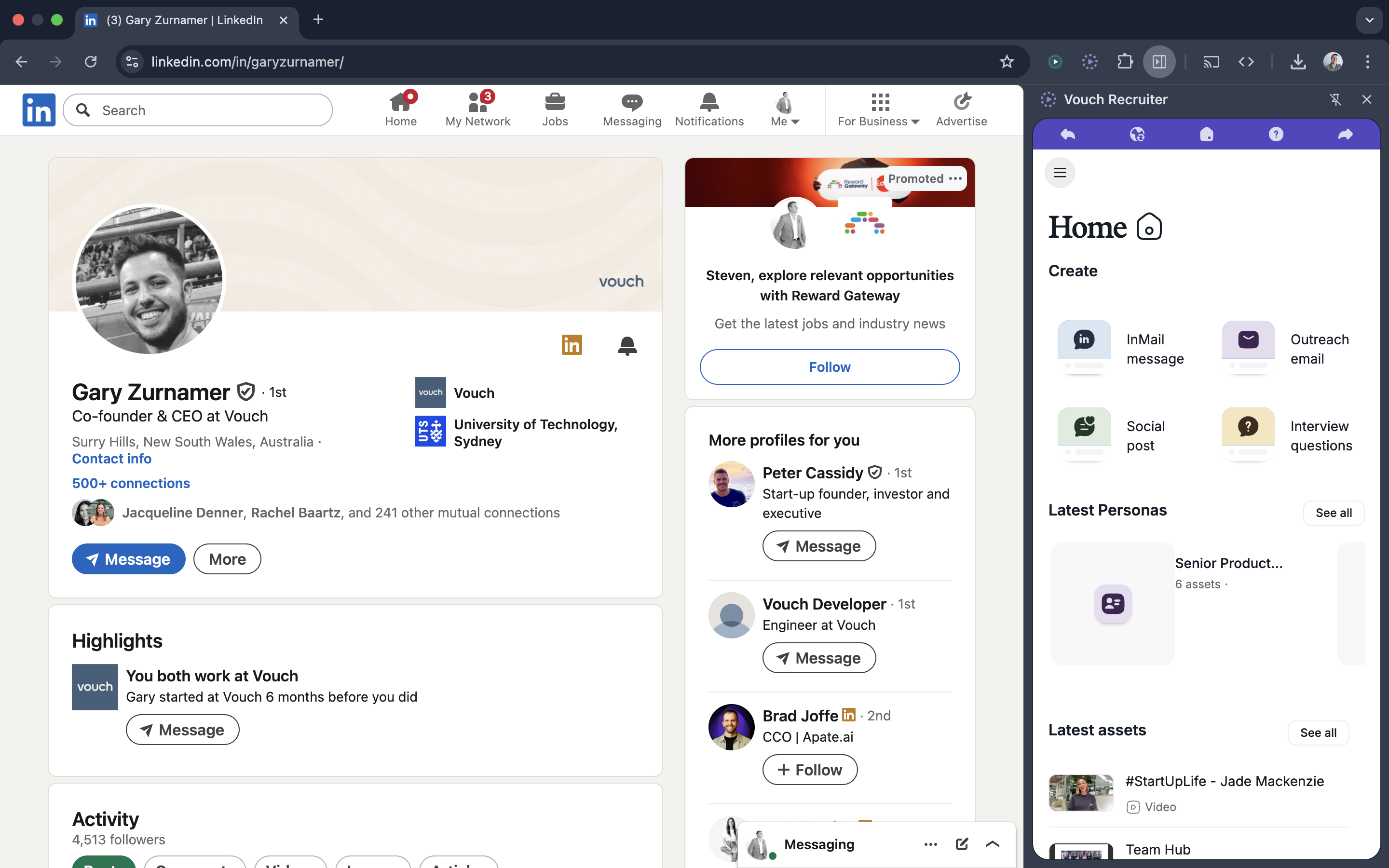Click the profile notification bell icon

[x=627, y=346]
